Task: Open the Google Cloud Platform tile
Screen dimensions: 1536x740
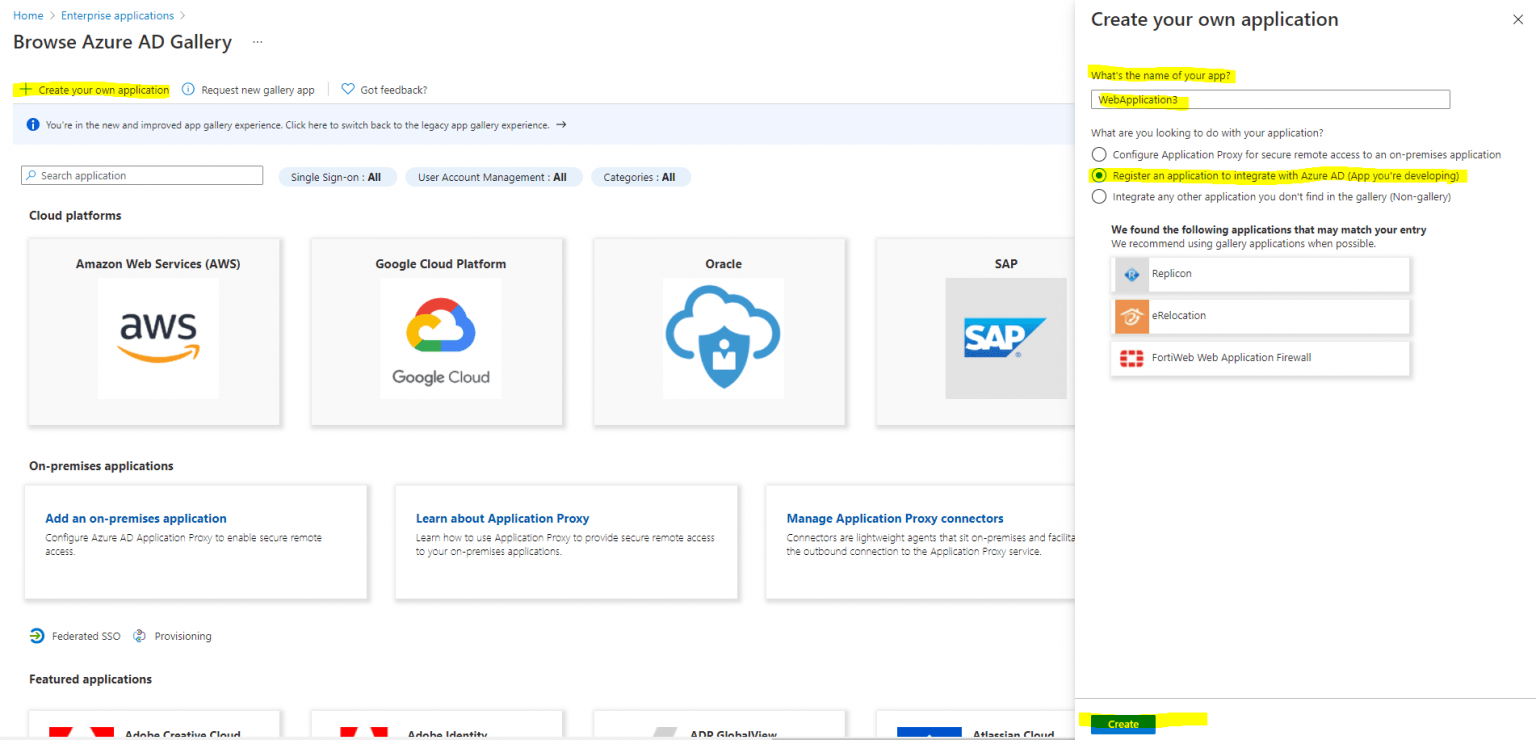Action: [x=437, y=330]
